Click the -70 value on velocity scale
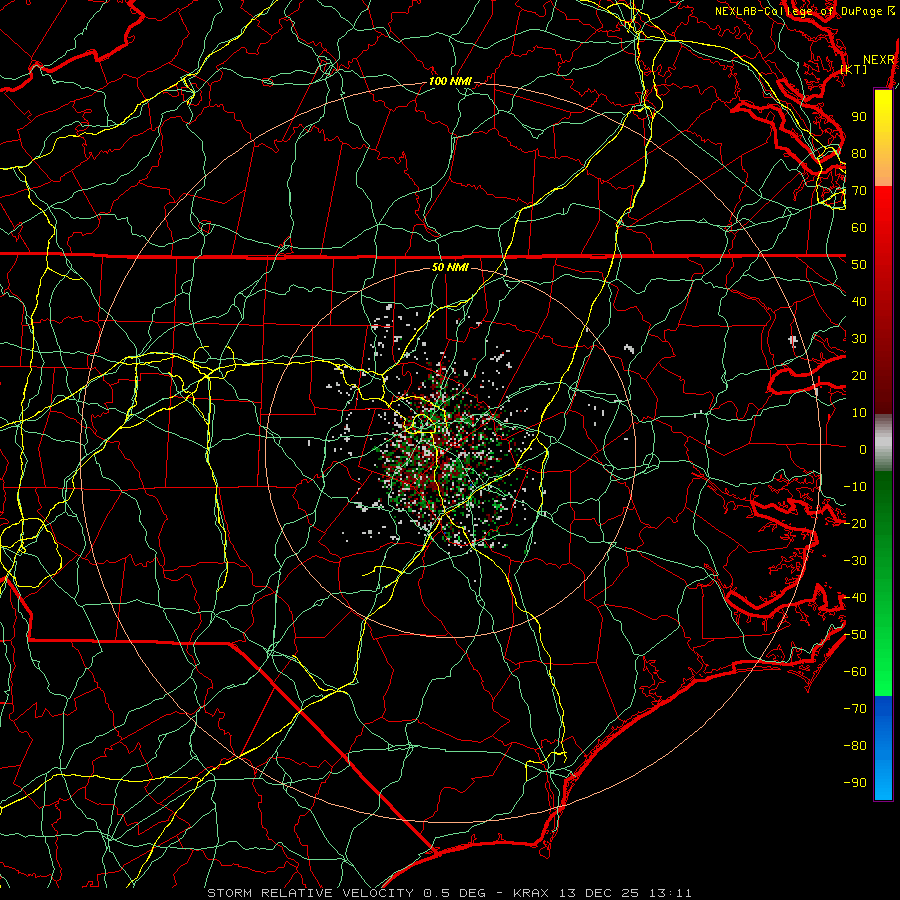The image size is (900, 900). point(855,709)
